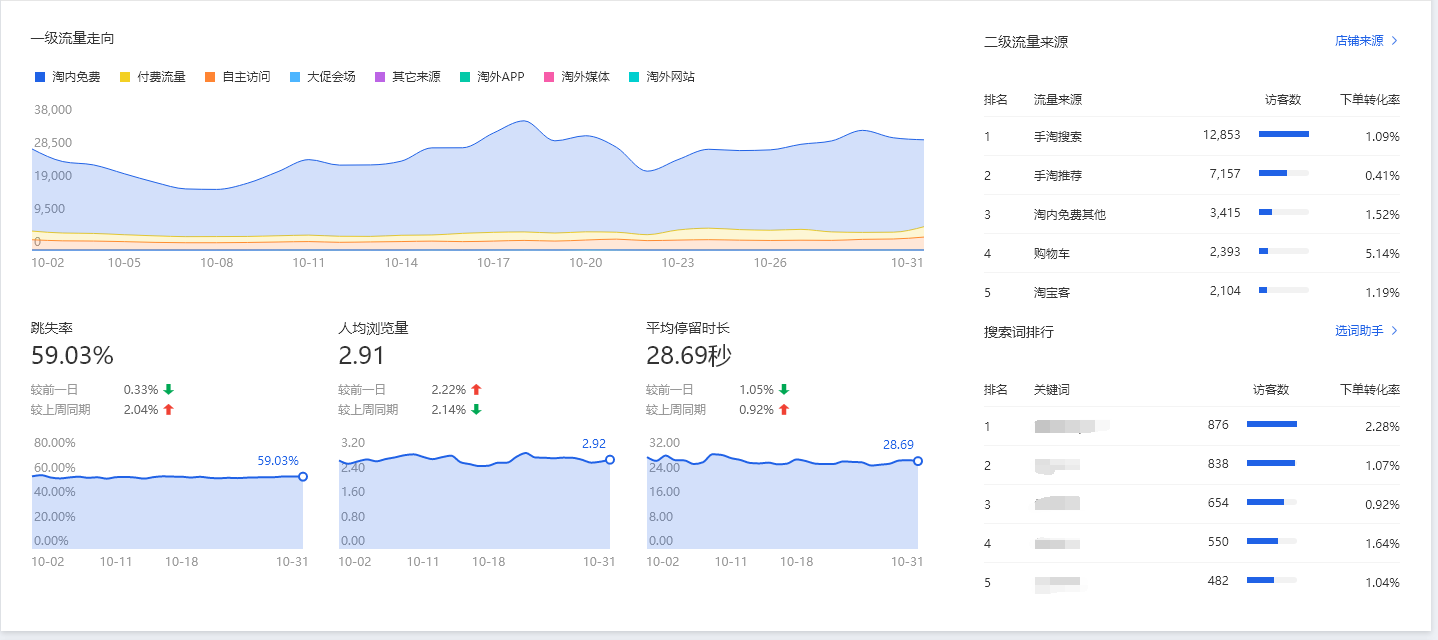Open the 店铺来源 link
The width and height of the screenshot is (1438, 640).
1359,41
